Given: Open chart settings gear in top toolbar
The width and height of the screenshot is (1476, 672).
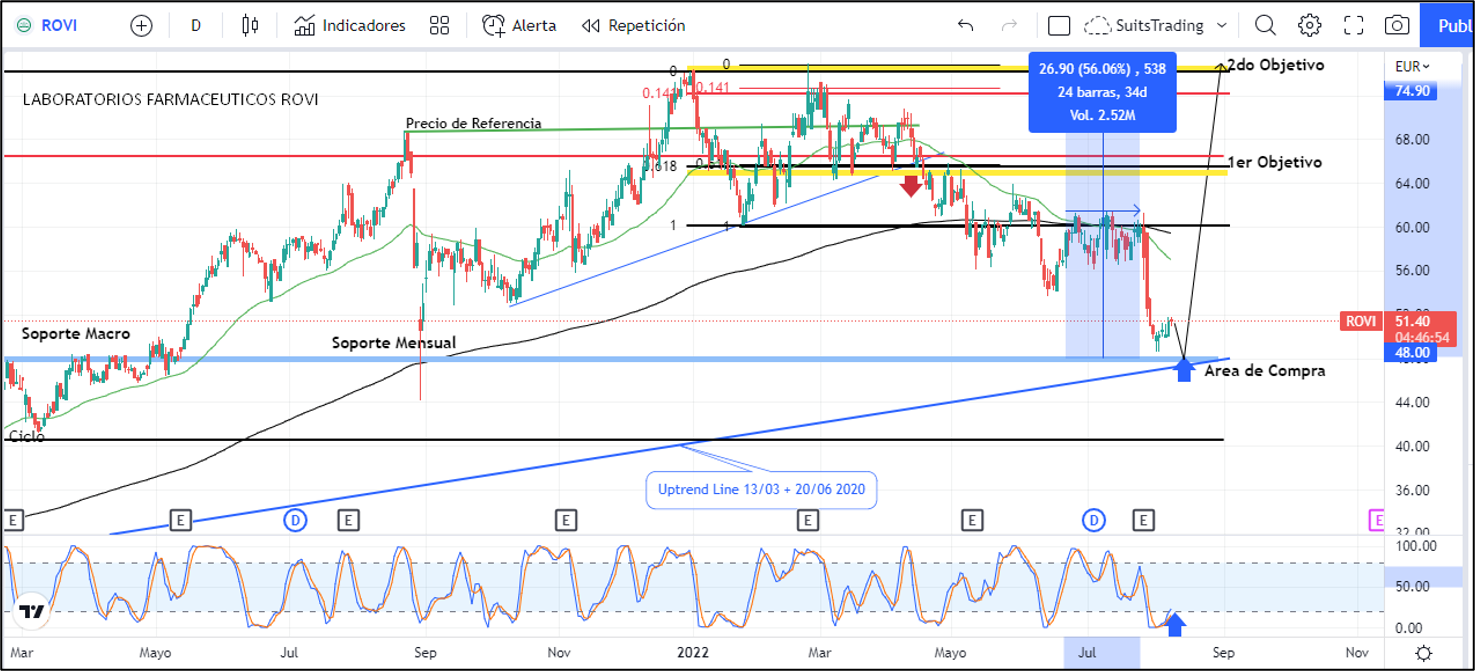Looking at the screenshot, I should 1309,26.
